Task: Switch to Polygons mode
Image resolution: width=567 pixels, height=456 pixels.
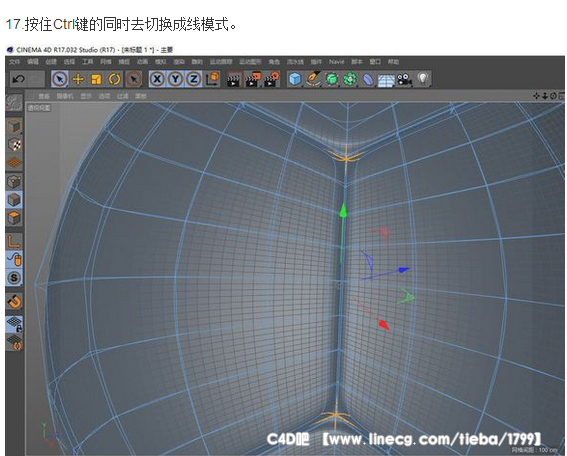Action: pyautogui.click(x=14, y=218)
